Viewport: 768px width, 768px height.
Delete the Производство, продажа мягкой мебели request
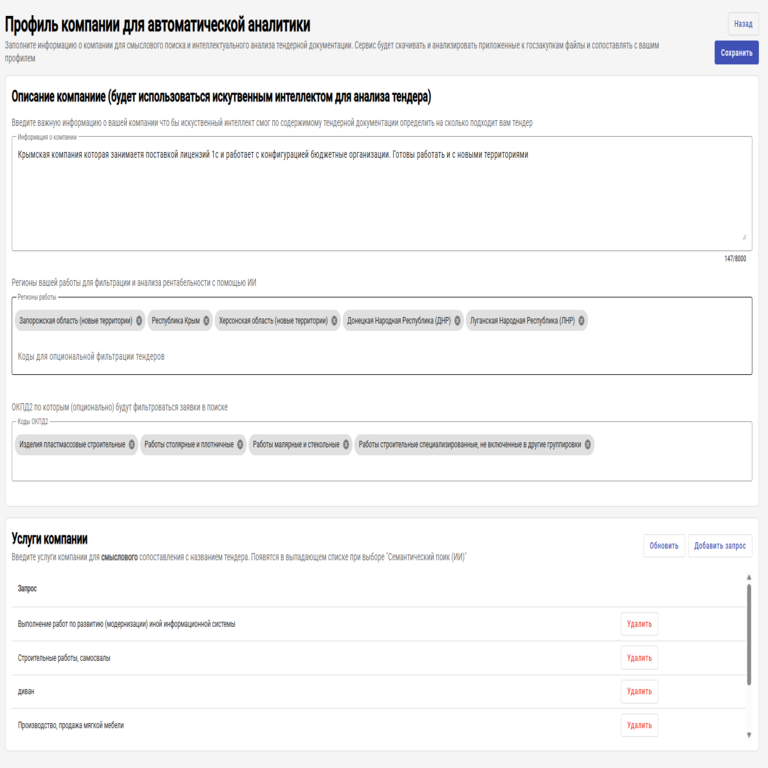[x=639, y=725]
